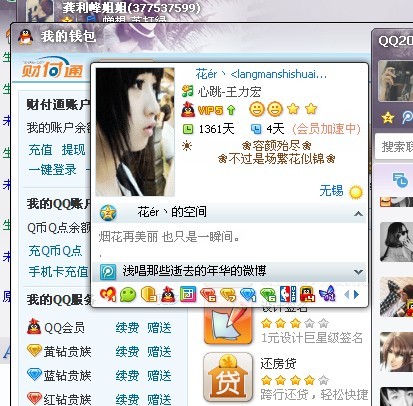Screen dimensions: 413x406
Task: Open the 还房贷 loan app icon
Action: [228, 377]
